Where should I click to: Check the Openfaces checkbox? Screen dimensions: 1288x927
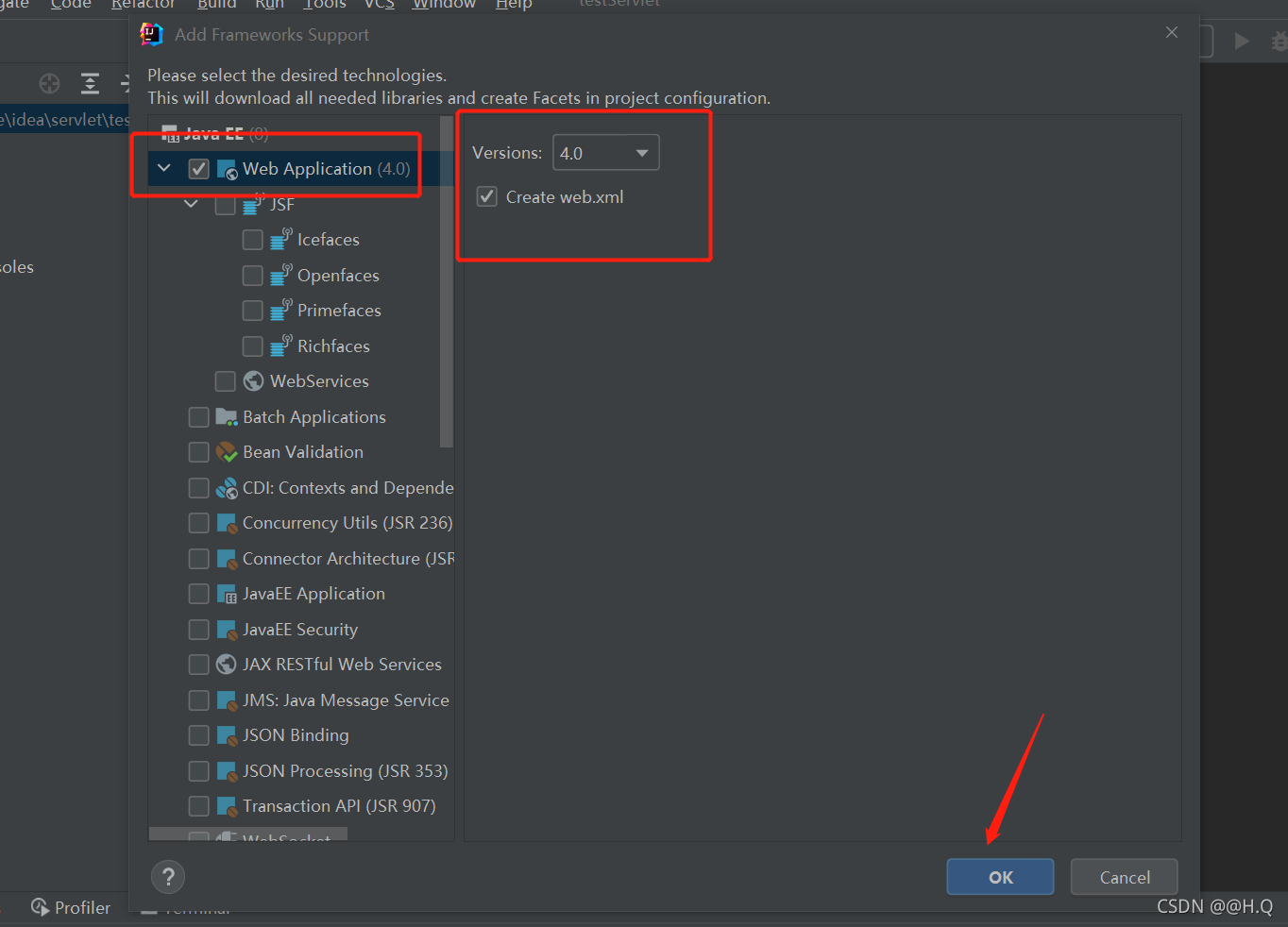pyautogui.click(x=253, y=275)
